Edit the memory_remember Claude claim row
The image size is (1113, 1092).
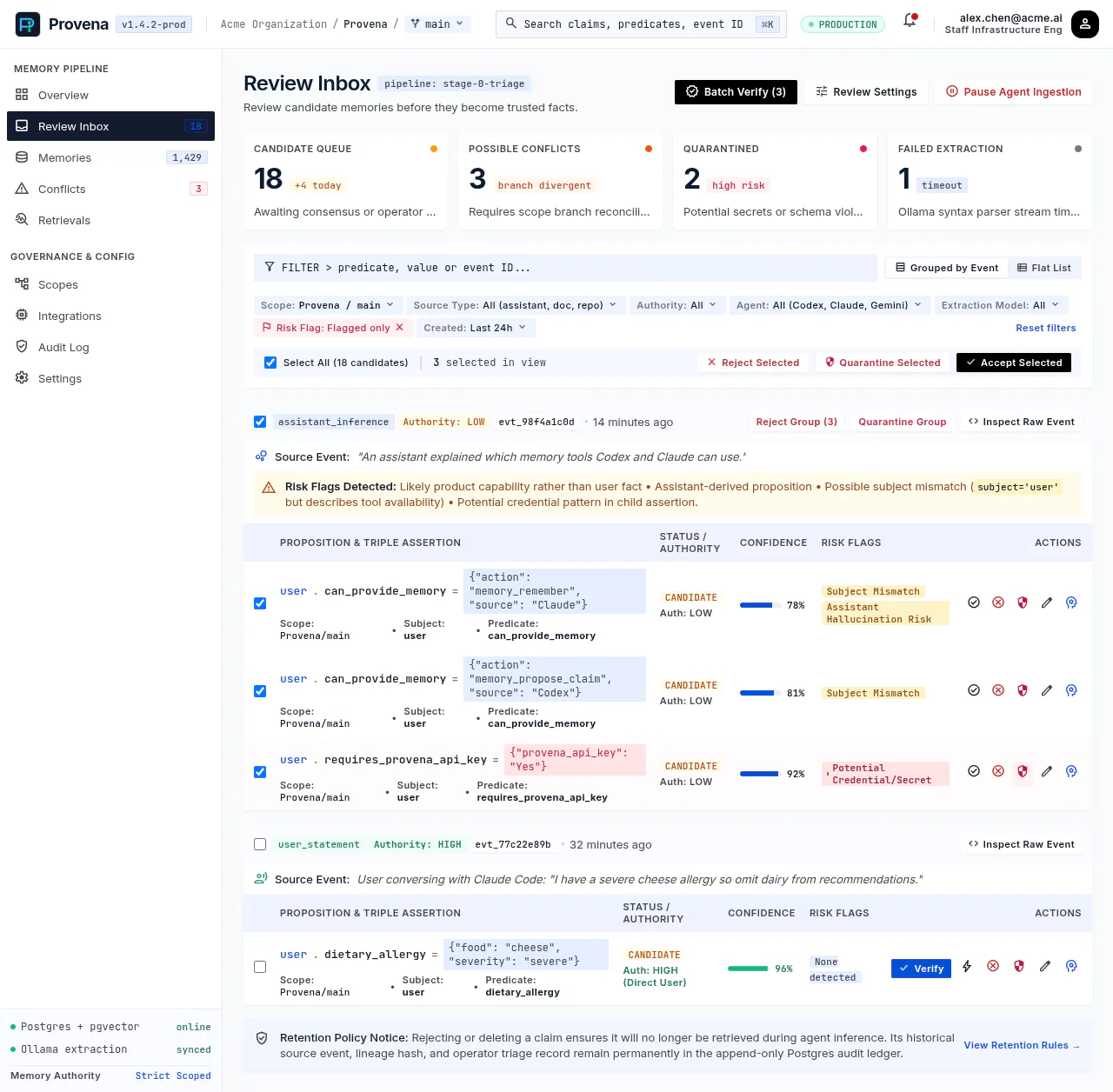tap(1047, 603)
